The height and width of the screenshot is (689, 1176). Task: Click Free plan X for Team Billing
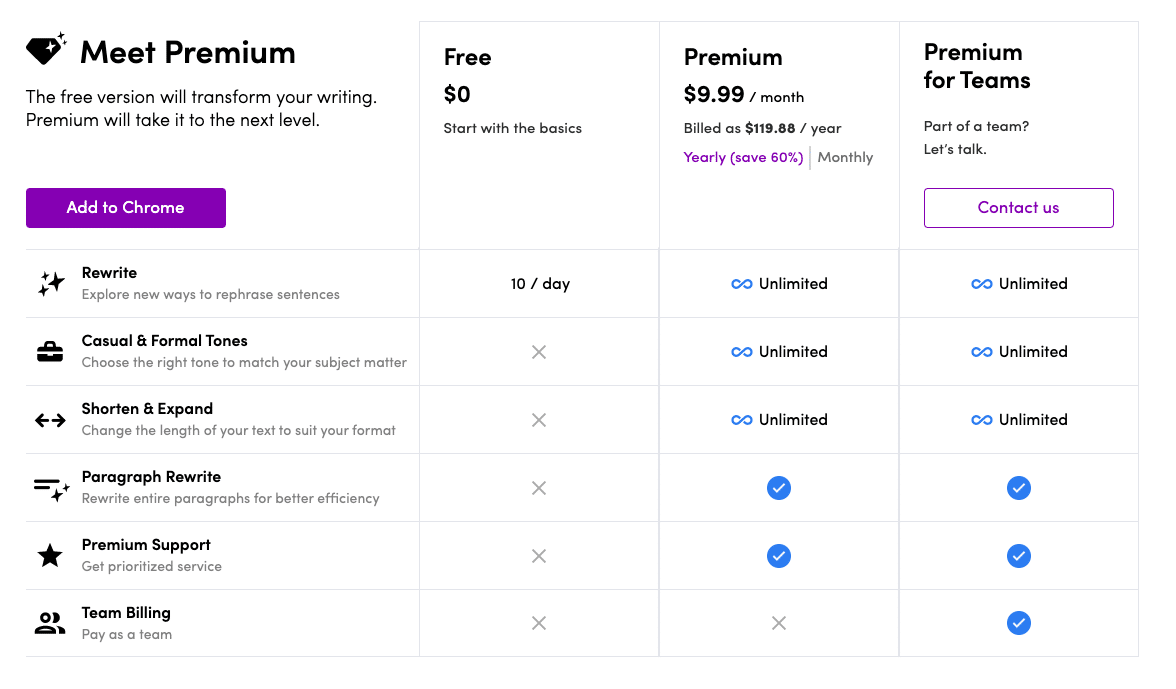[x=538, y=623]
